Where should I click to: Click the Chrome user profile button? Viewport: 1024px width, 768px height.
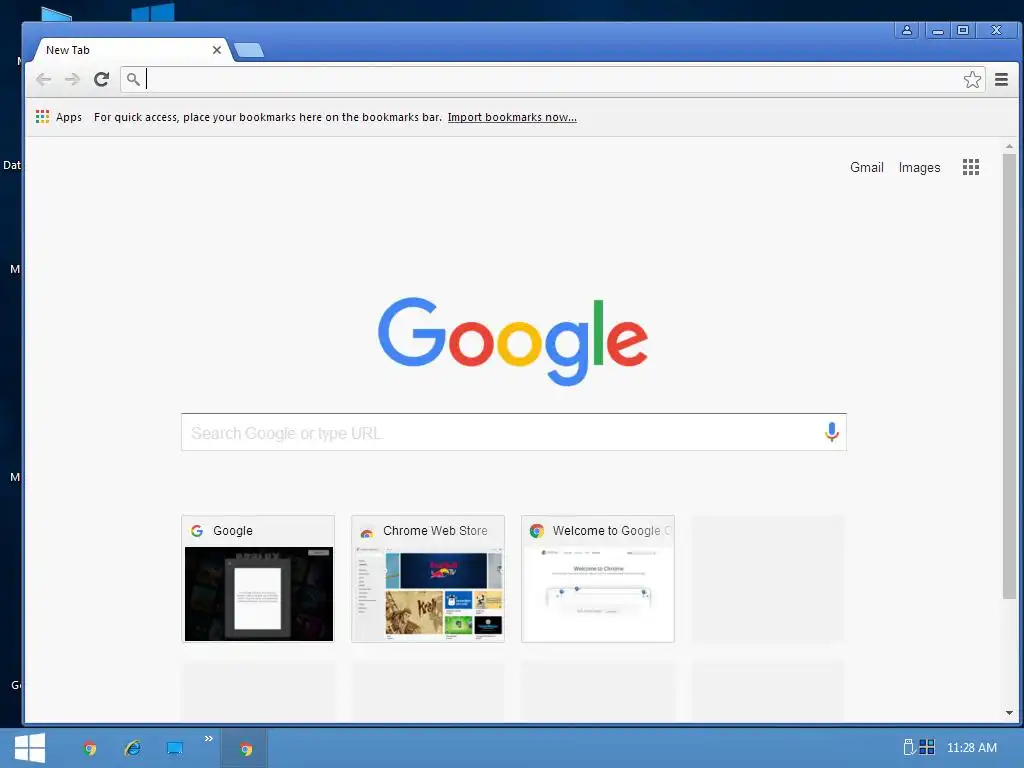906,30
